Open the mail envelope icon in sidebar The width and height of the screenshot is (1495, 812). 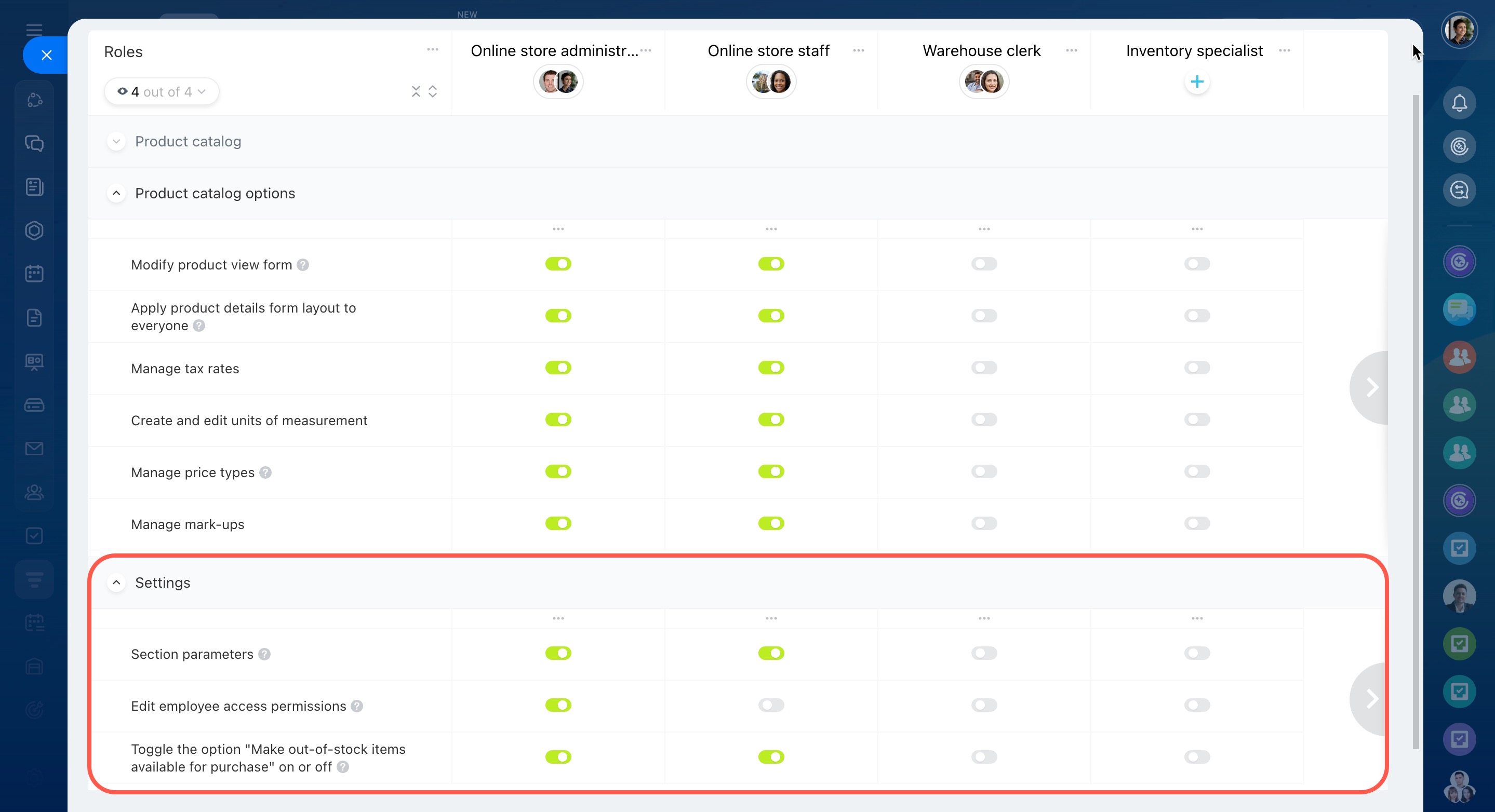[x=34, y=449]
